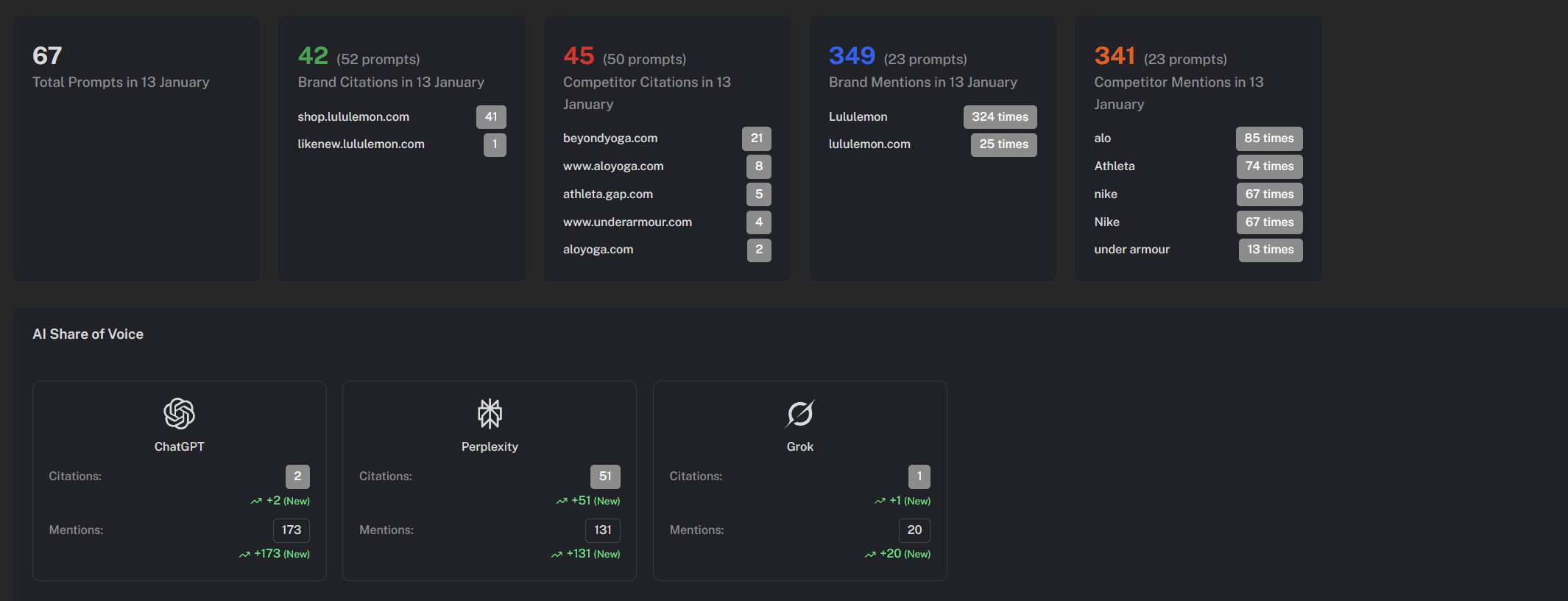
Task: Click the 4 badge for www.underarmour.com
Action: click(x=759, y=222)
